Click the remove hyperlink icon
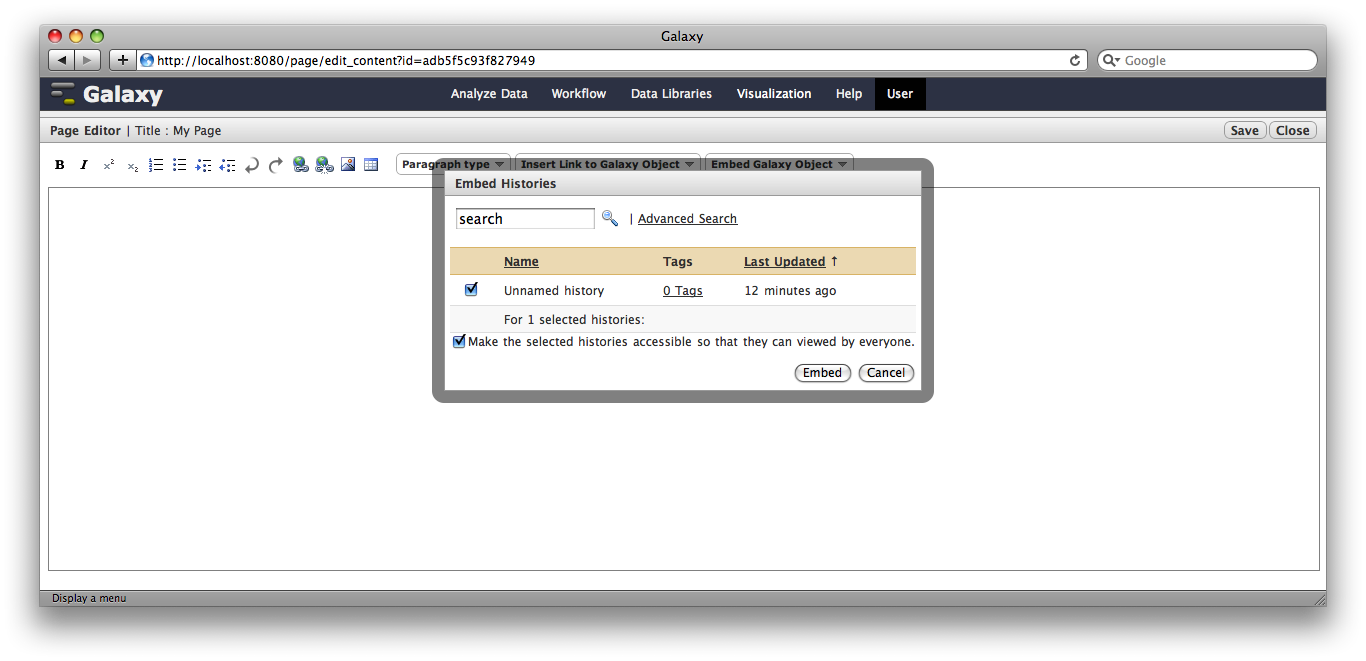 (324, 165)
